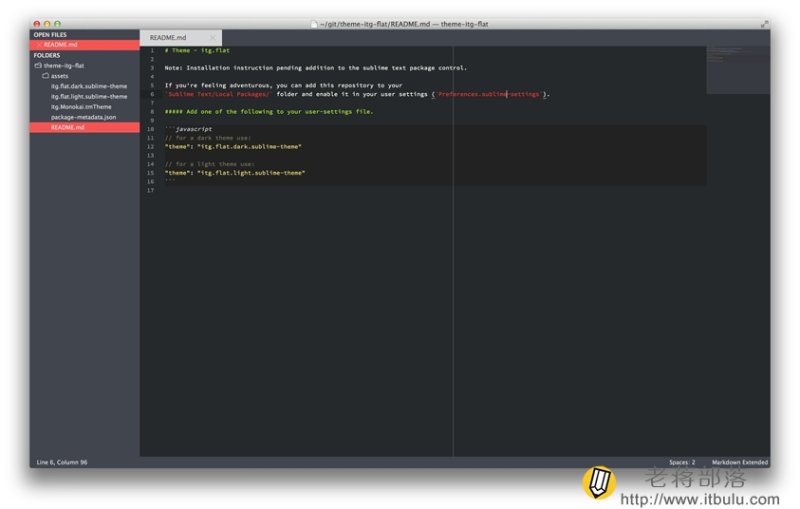
Task: Close README.md in the Open Files list
Action: pyautogui.click(x=39, y=45)
